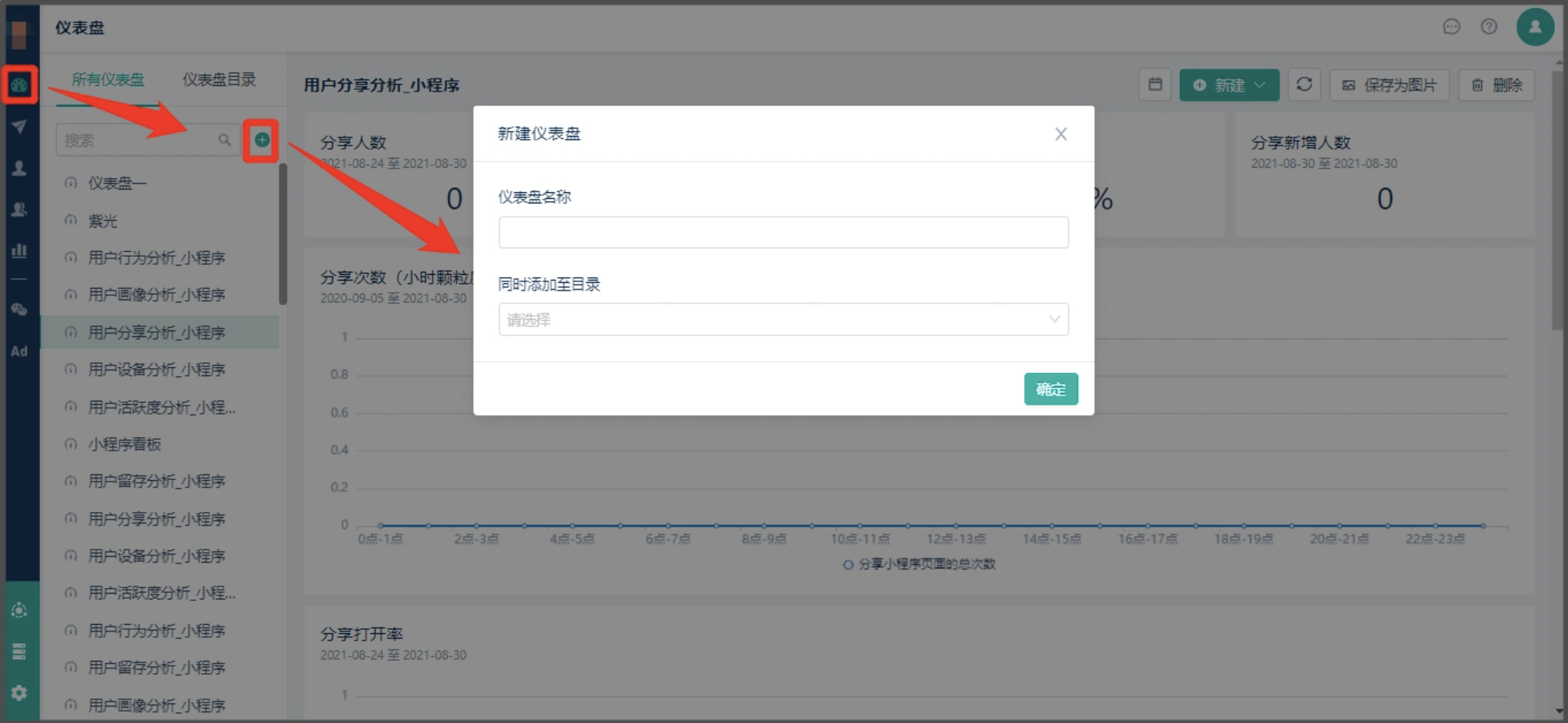
Task: Switch to the 仪表盘目录 tab
Action: [219, 79]
